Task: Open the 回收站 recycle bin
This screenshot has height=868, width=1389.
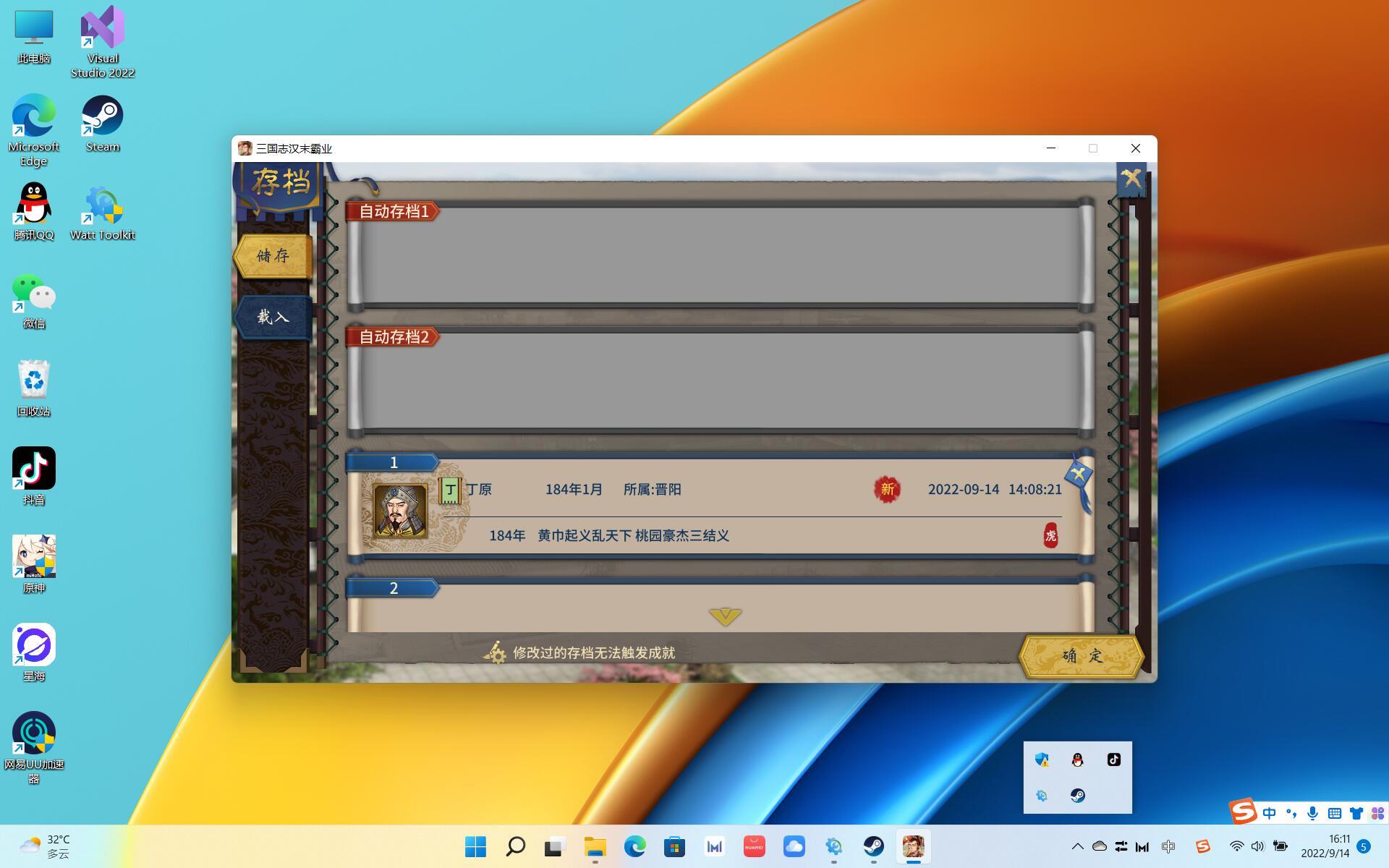Action: [34, 389]
